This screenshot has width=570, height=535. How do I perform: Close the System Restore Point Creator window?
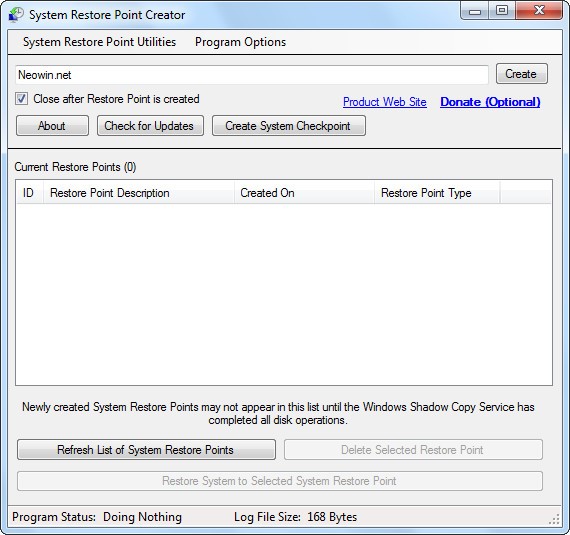539,11
